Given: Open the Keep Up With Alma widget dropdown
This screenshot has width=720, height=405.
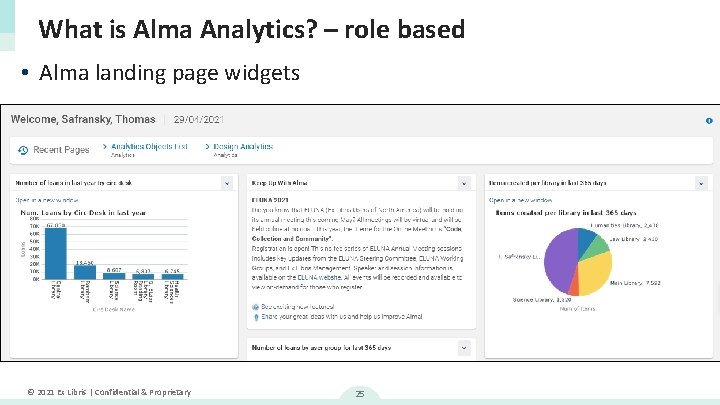Looking at the screenshot, I should click(463, 183).
